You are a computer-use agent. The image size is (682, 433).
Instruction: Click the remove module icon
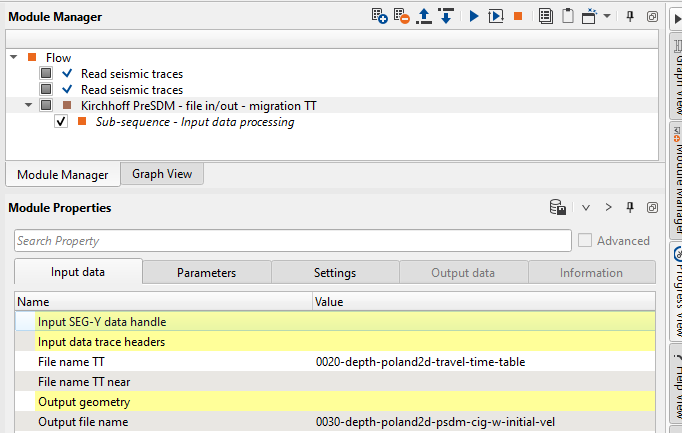(402, 16)
